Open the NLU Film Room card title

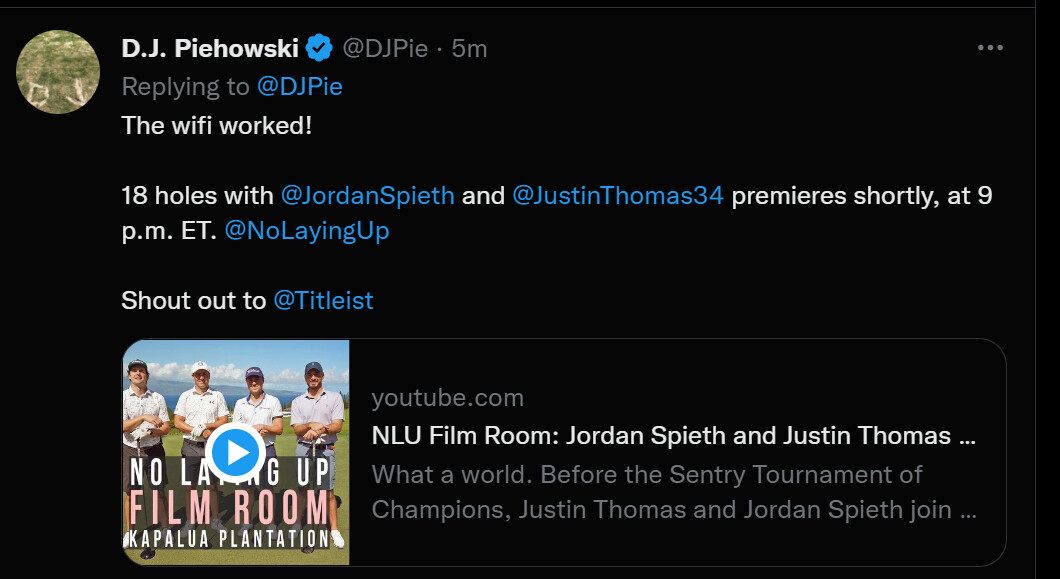click(675, 436)
